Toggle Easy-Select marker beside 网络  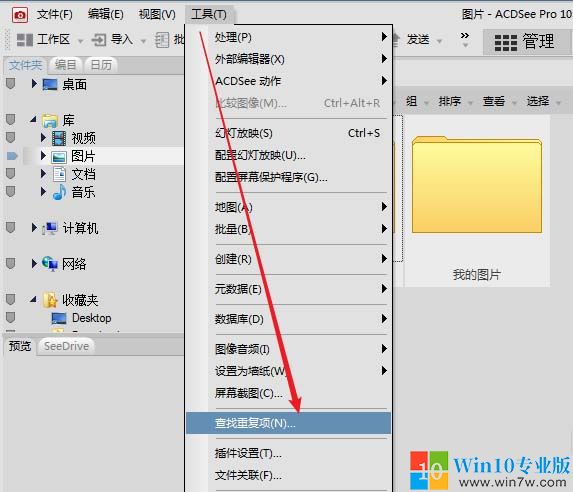(x=11, y=263)
